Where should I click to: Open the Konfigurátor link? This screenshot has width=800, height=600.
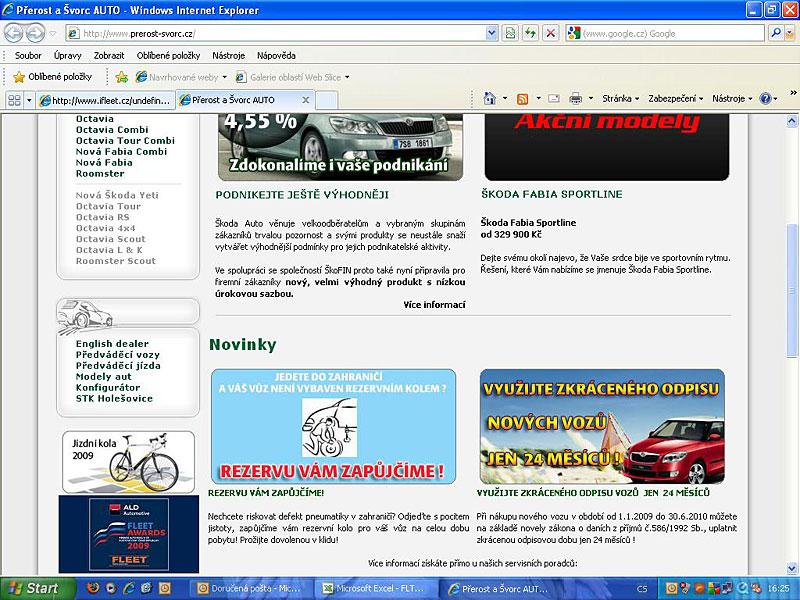point(108,388)
